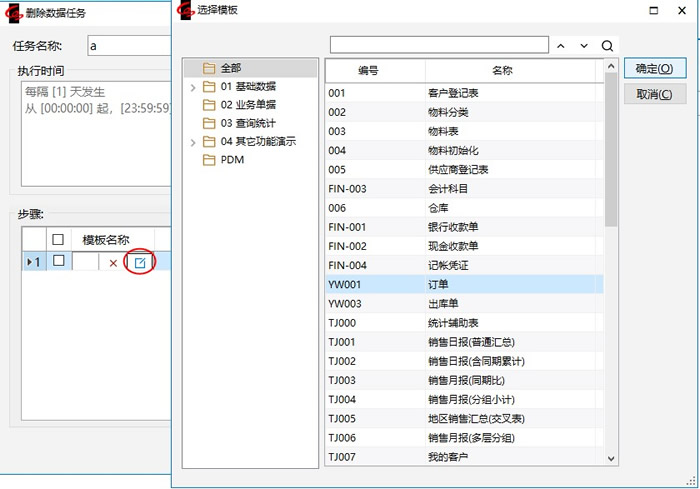
Task: Select the 02 业务单据 folder
Action: pos(248,105)
